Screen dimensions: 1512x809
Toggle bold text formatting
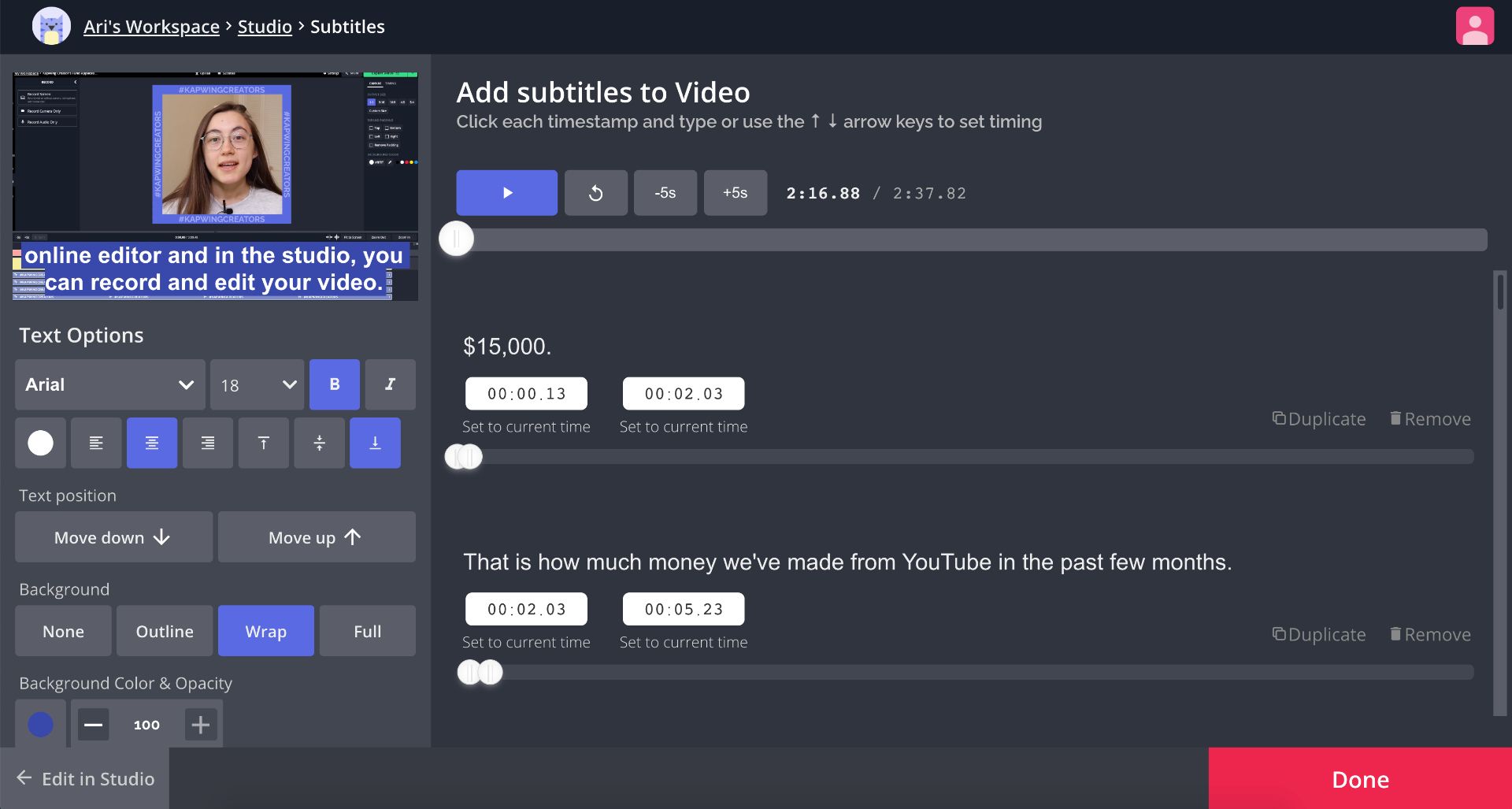(x=335, y=384)
